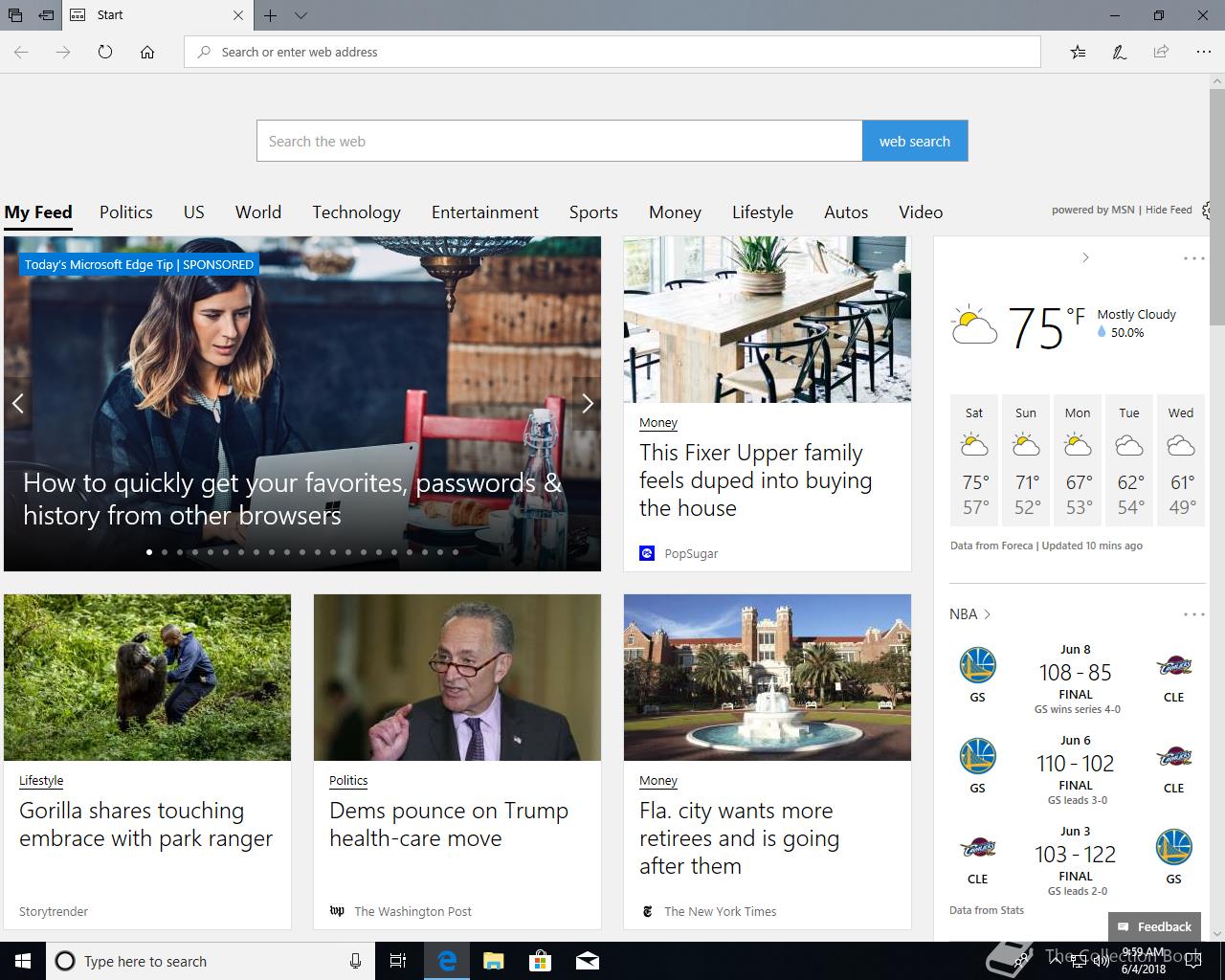Click the Feedback button
The width and height of the screenshot is (1225, 980).
[1154, 926]
